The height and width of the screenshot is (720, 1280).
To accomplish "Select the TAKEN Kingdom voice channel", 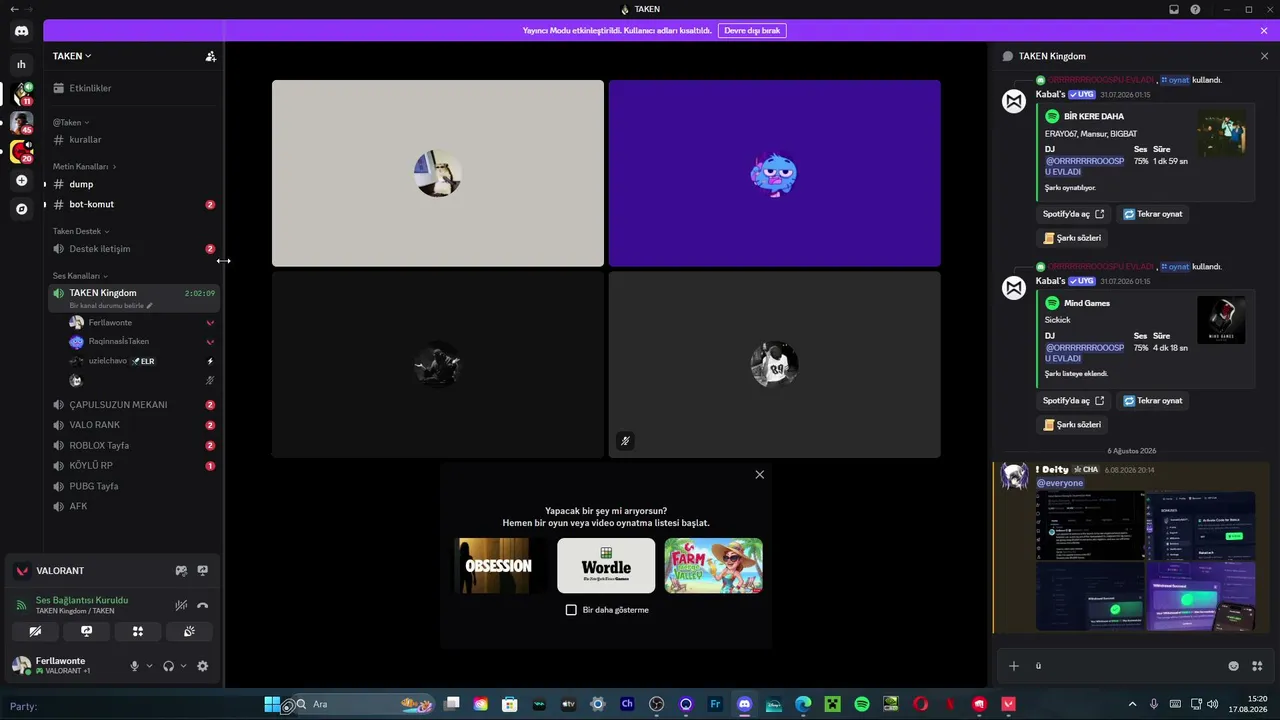I will [x=133, y=298].
